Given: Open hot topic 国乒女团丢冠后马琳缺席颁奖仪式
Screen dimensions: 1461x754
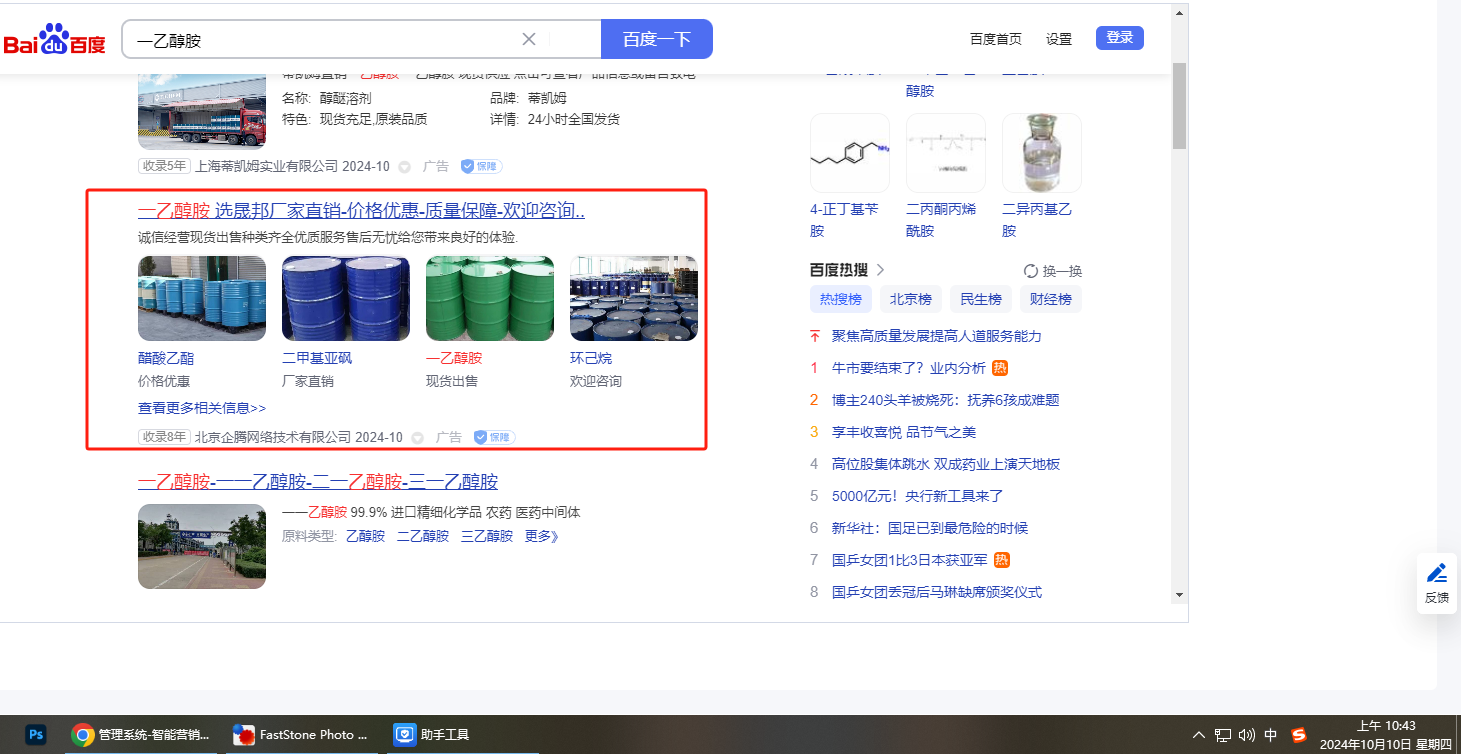Looking at the screenshot, I should pos(937,592).
